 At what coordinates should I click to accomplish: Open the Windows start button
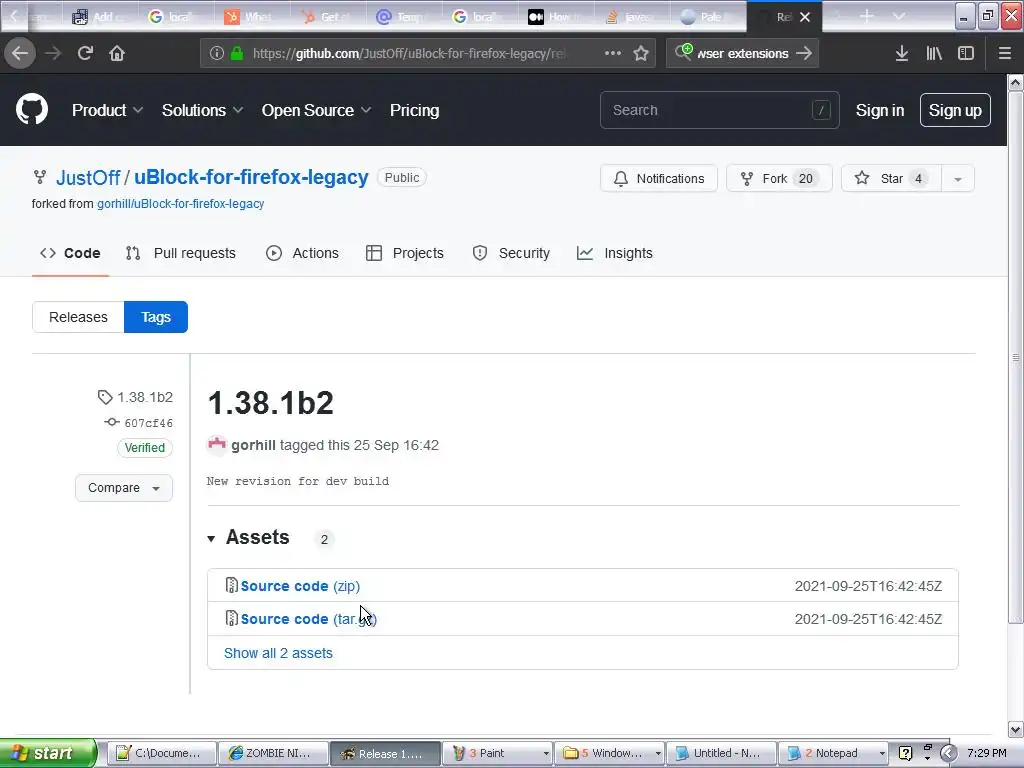[x=48, y=753]
